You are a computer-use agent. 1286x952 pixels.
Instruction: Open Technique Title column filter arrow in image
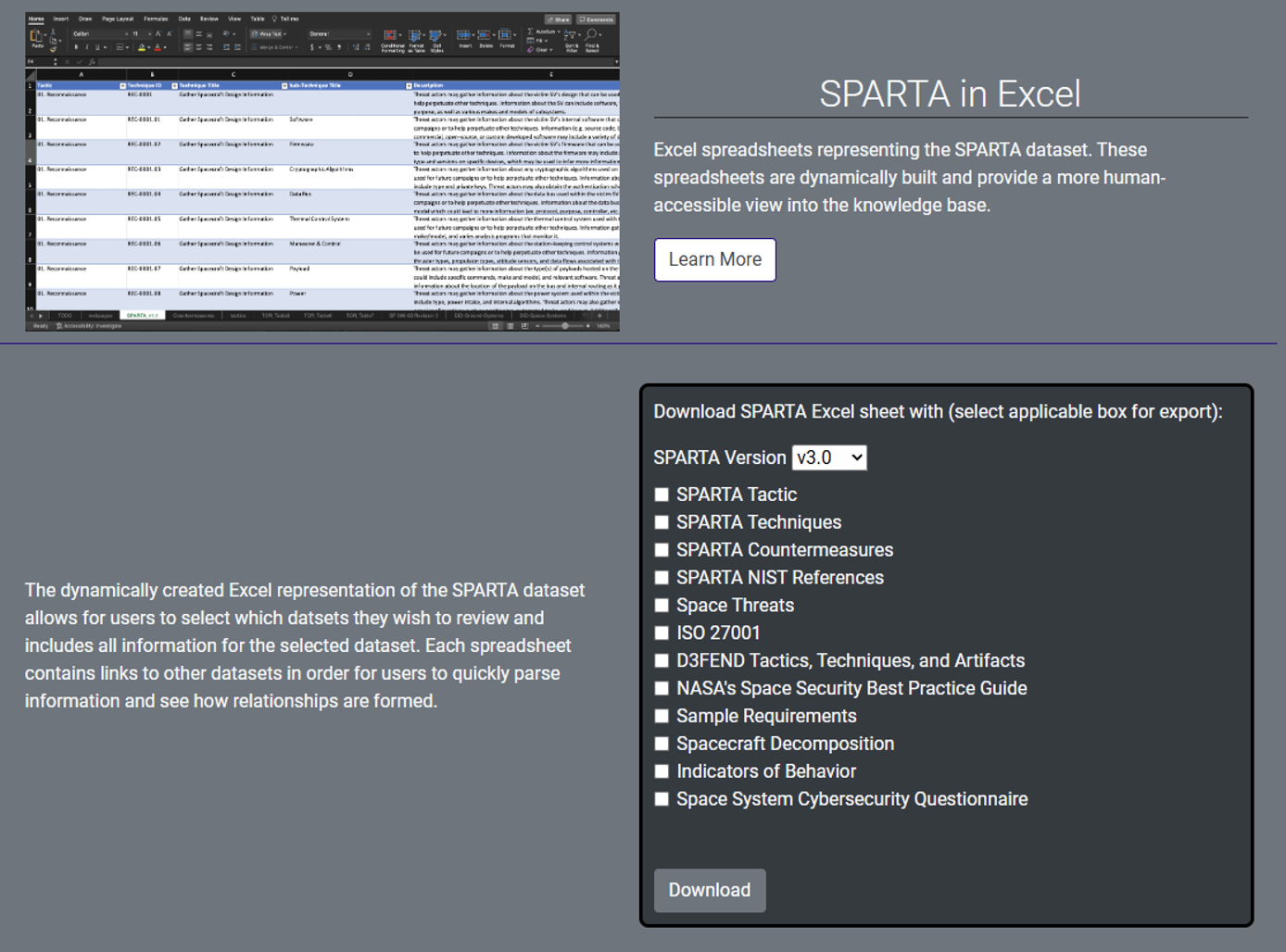coord(284,85)
